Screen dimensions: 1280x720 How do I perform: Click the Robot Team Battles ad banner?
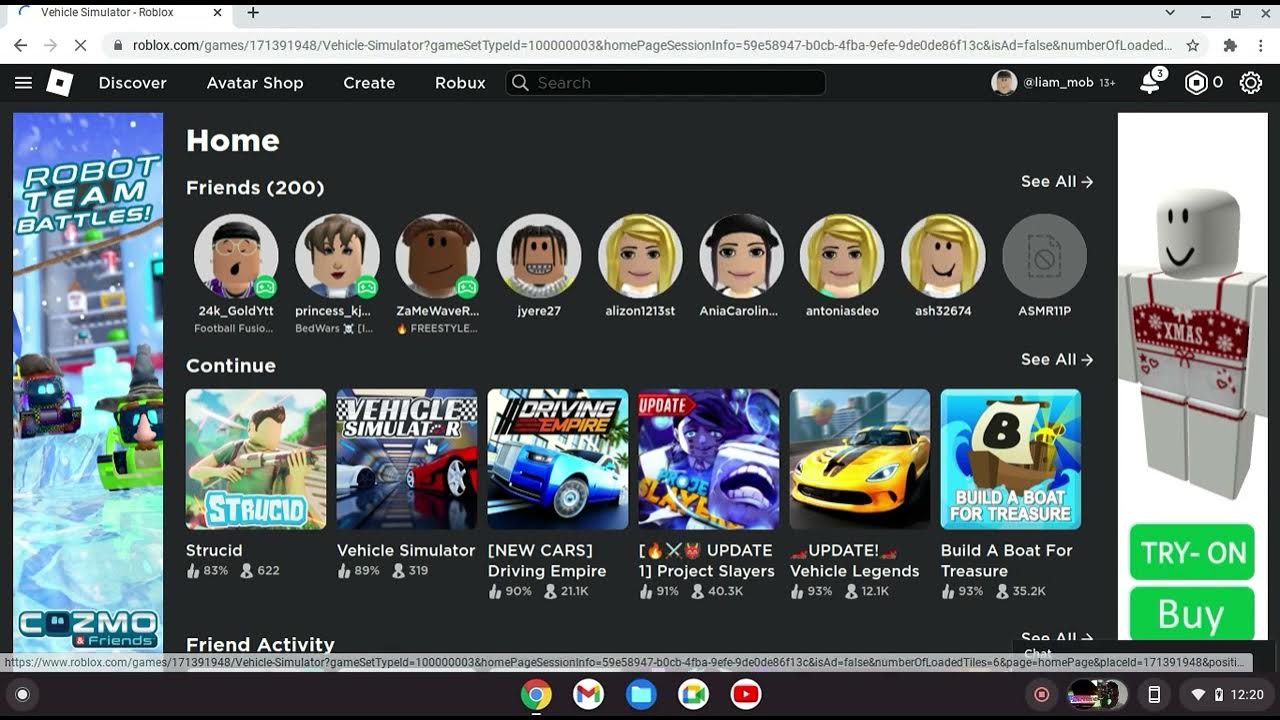[88, 383]
